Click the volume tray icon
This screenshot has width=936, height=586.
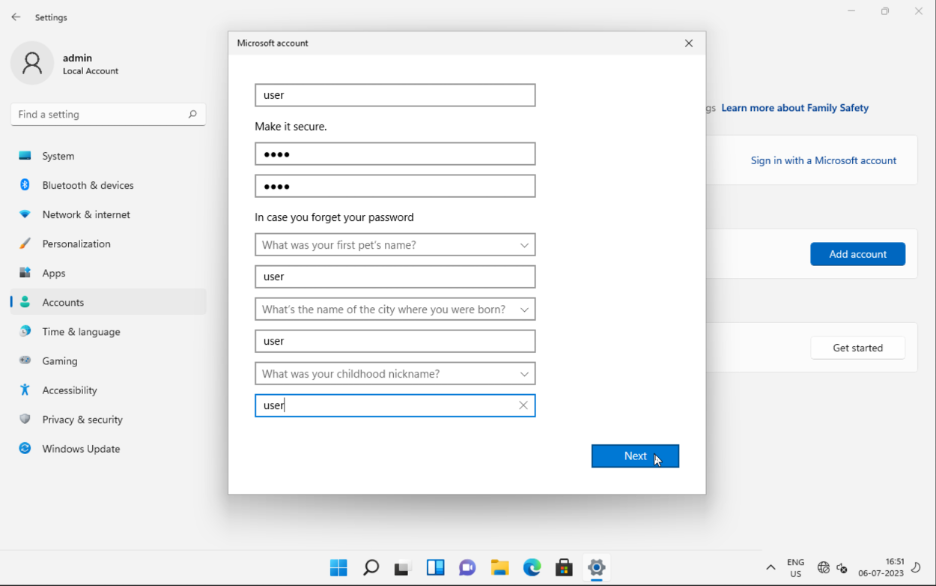(842, 568)
